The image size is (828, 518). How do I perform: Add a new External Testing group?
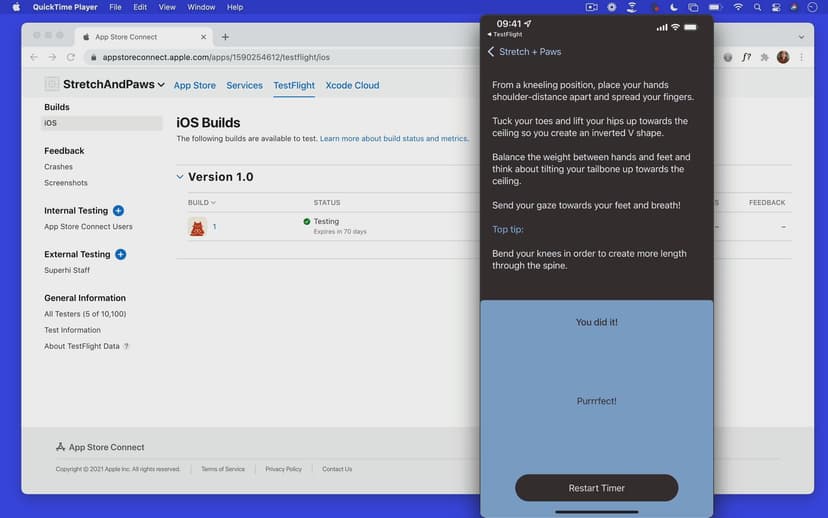pos(120,255)
